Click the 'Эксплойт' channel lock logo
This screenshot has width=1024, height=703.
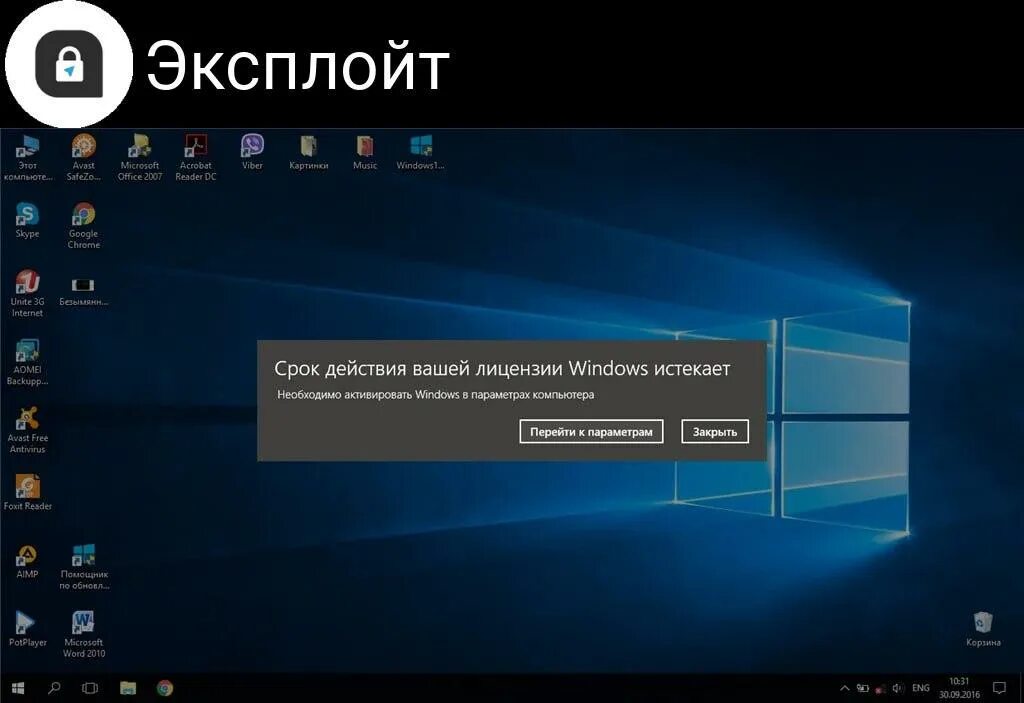point(69,64)
